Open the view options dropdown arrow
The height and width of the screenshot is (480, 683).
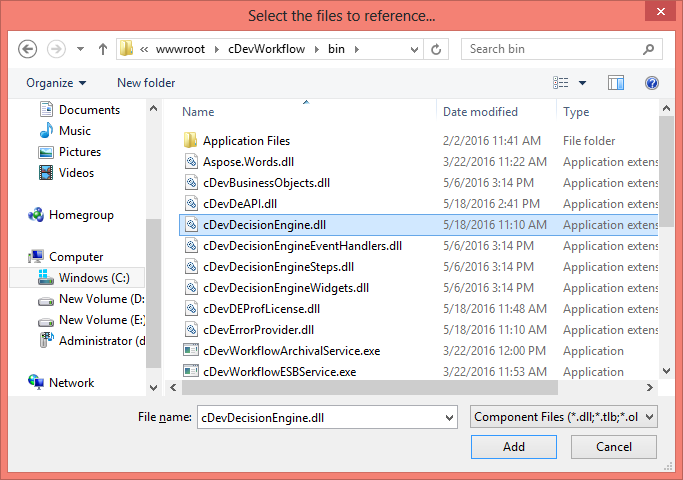click(x=582, y=83)
